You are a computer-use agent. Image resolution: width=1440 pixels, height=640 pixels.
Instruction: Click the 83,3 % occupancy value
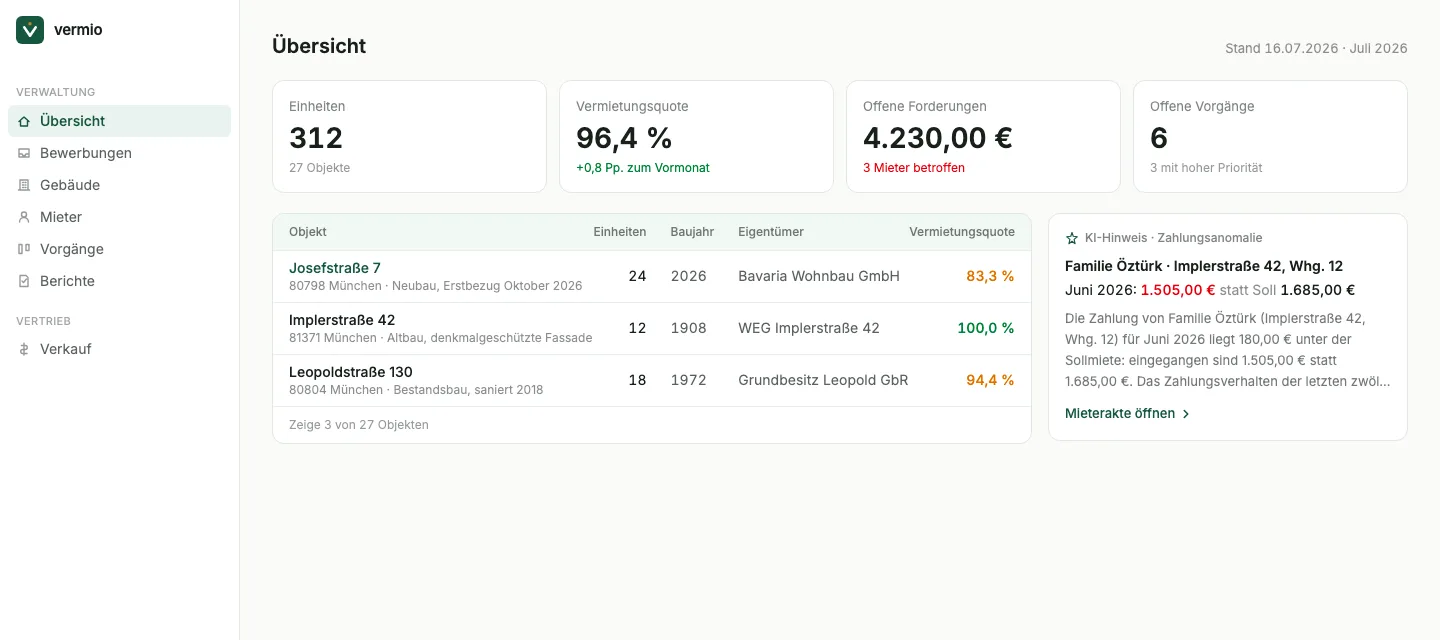tap(990, 276)
